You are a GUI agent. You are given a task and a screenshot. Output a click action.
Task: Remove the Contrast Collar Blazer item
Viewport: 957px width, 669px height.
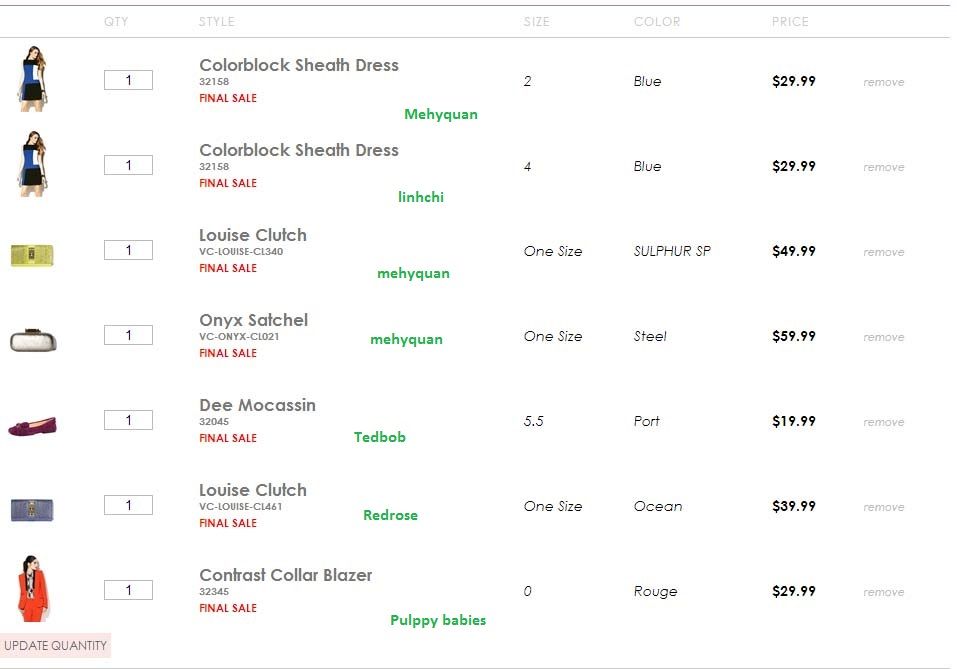tap(883, 592)
